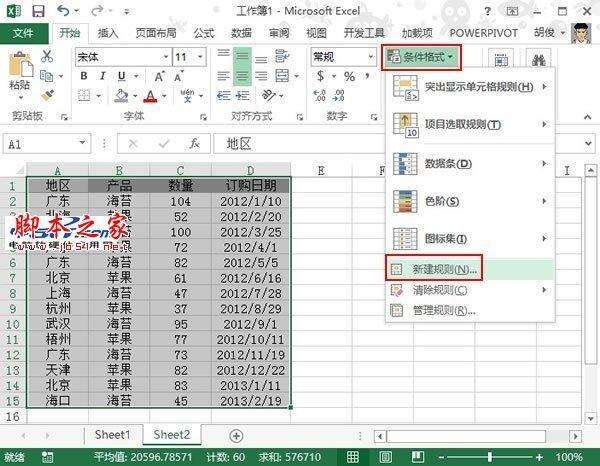Open 突出显示单元格规则 submenu
The width and height of the screenshot is (600, 466).
(x=470, y=88)
